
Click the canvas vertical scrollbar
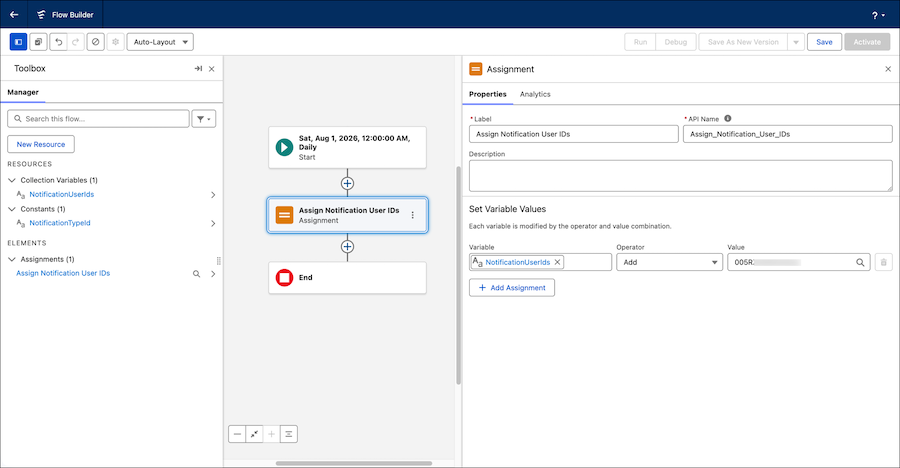click(459, 276)
